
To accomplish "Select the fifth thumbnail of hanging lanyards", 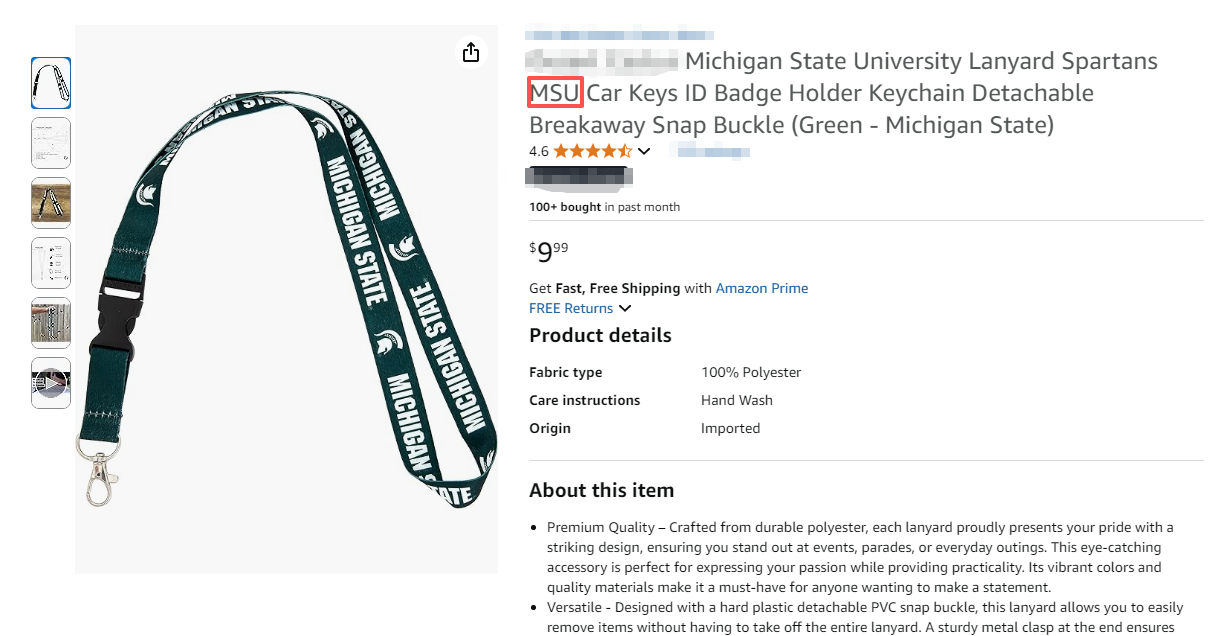I will click(x=51, y=322).
